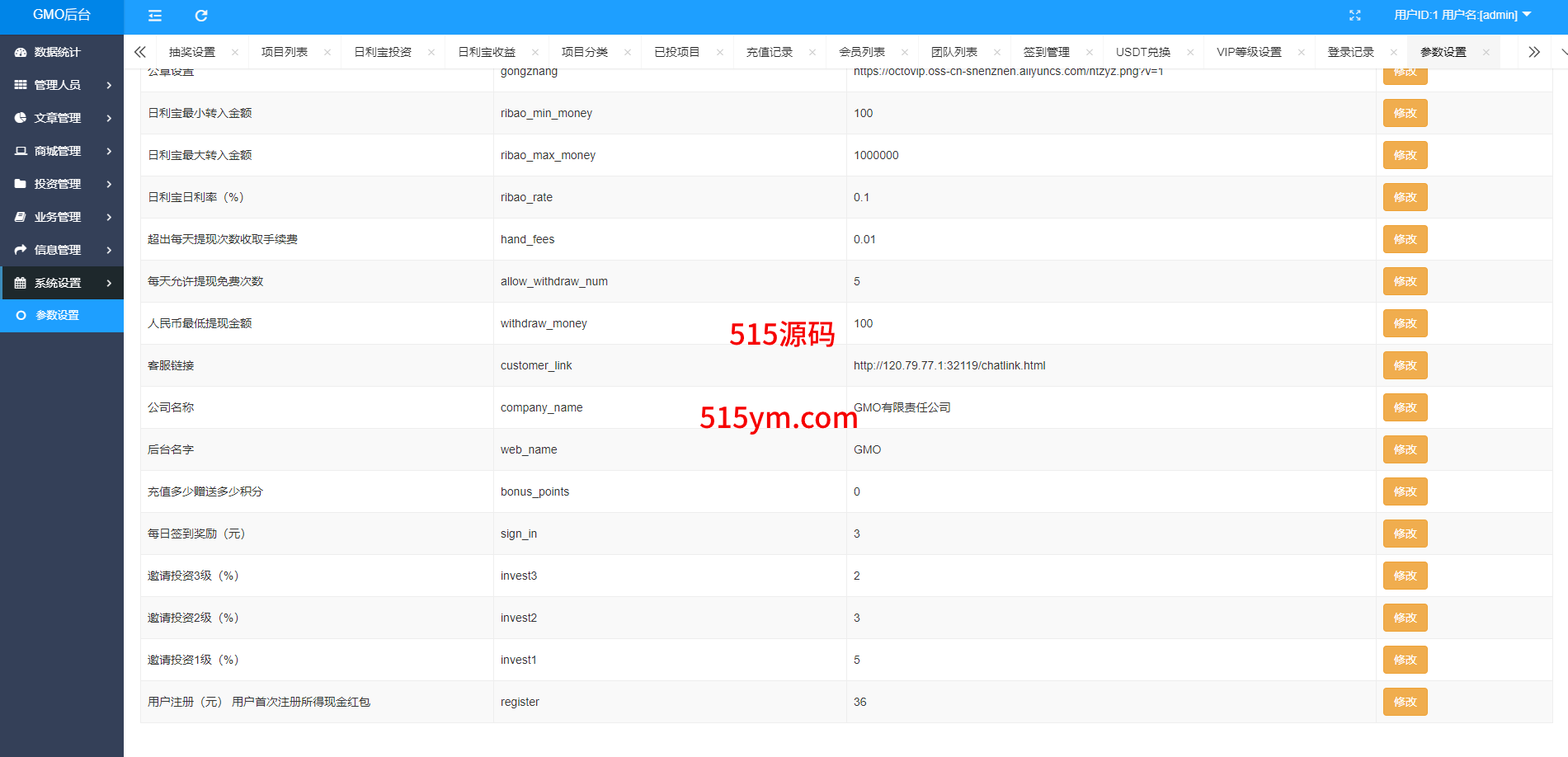Switch to the 会员列表 tab

(861, 52)
